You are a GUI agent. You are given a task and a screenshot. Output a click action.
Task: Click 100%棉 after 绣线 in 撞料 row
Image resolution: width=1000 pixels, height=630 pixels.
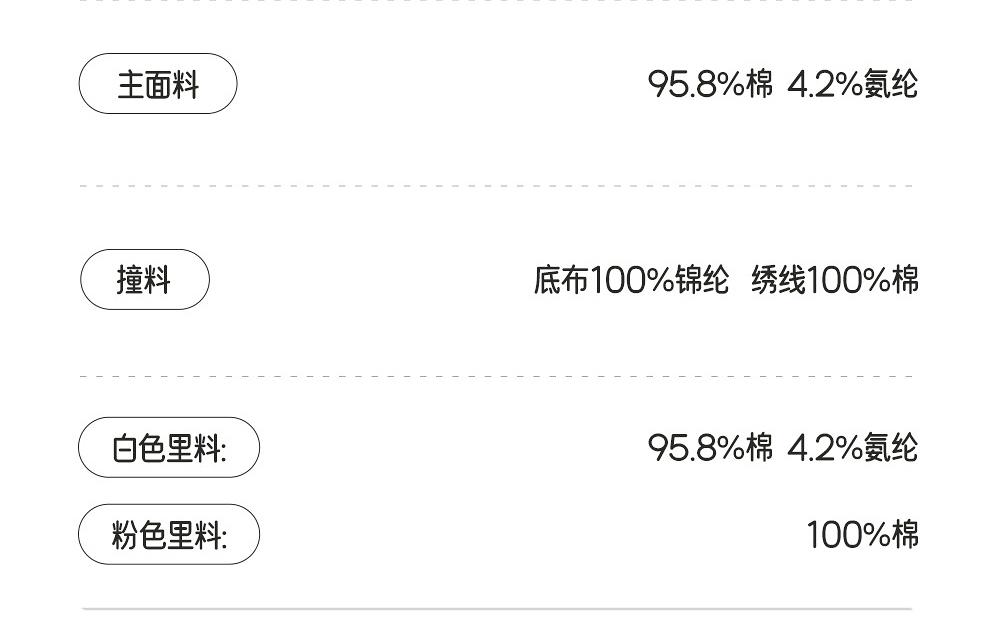tap(863, 280)
